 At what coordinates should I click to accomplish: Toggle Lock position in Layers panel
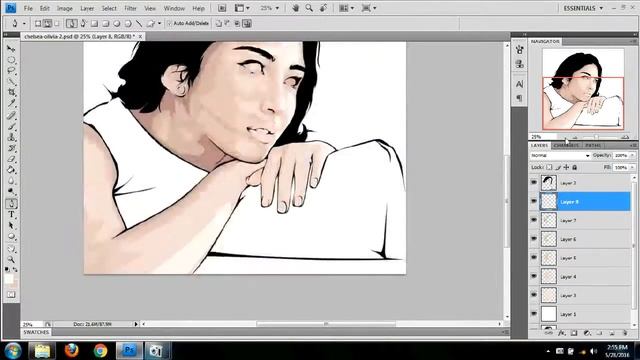pos(566,167)
